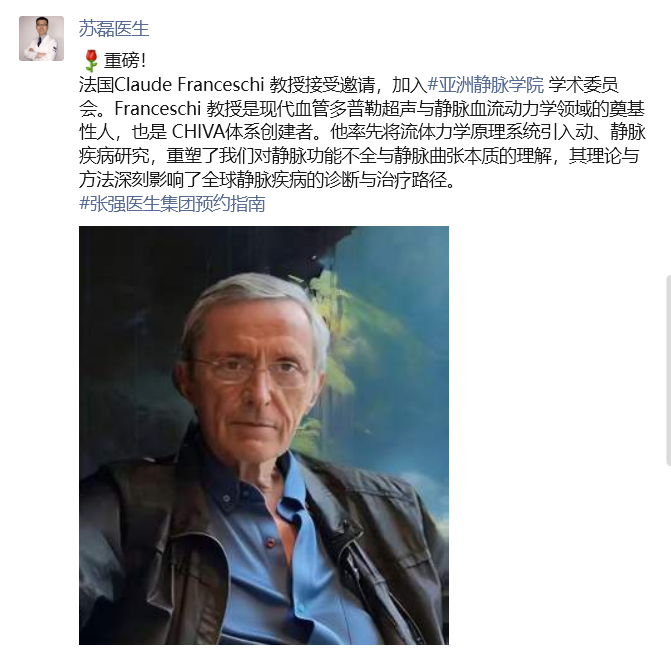Click the vertical scrollbar on right edge

(668, 370)
